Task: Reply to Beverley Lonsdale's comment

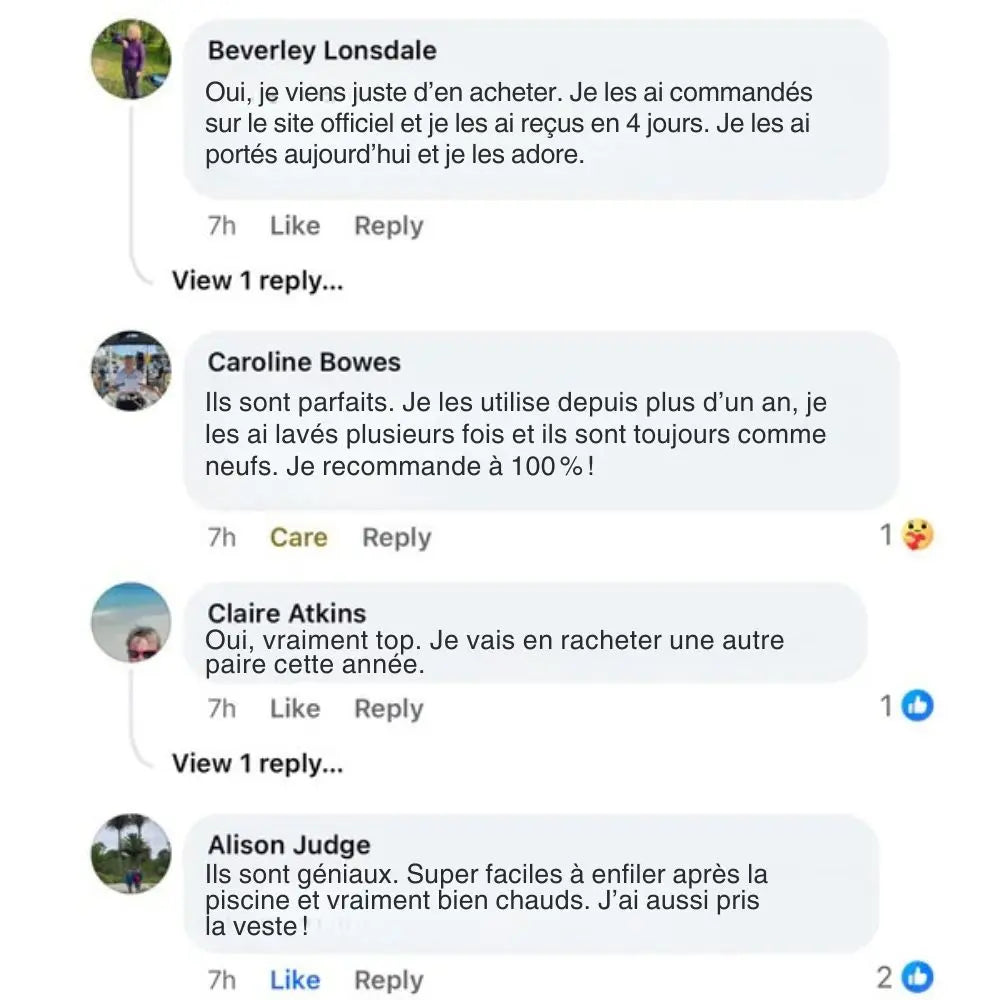Action: tap(389, 226)
